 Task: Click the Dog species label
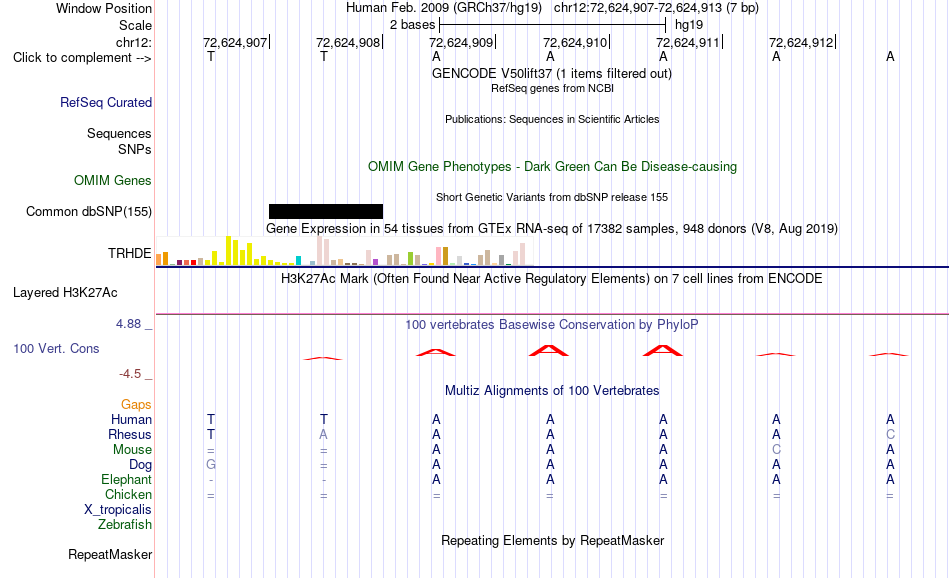(x=140, y=465)
